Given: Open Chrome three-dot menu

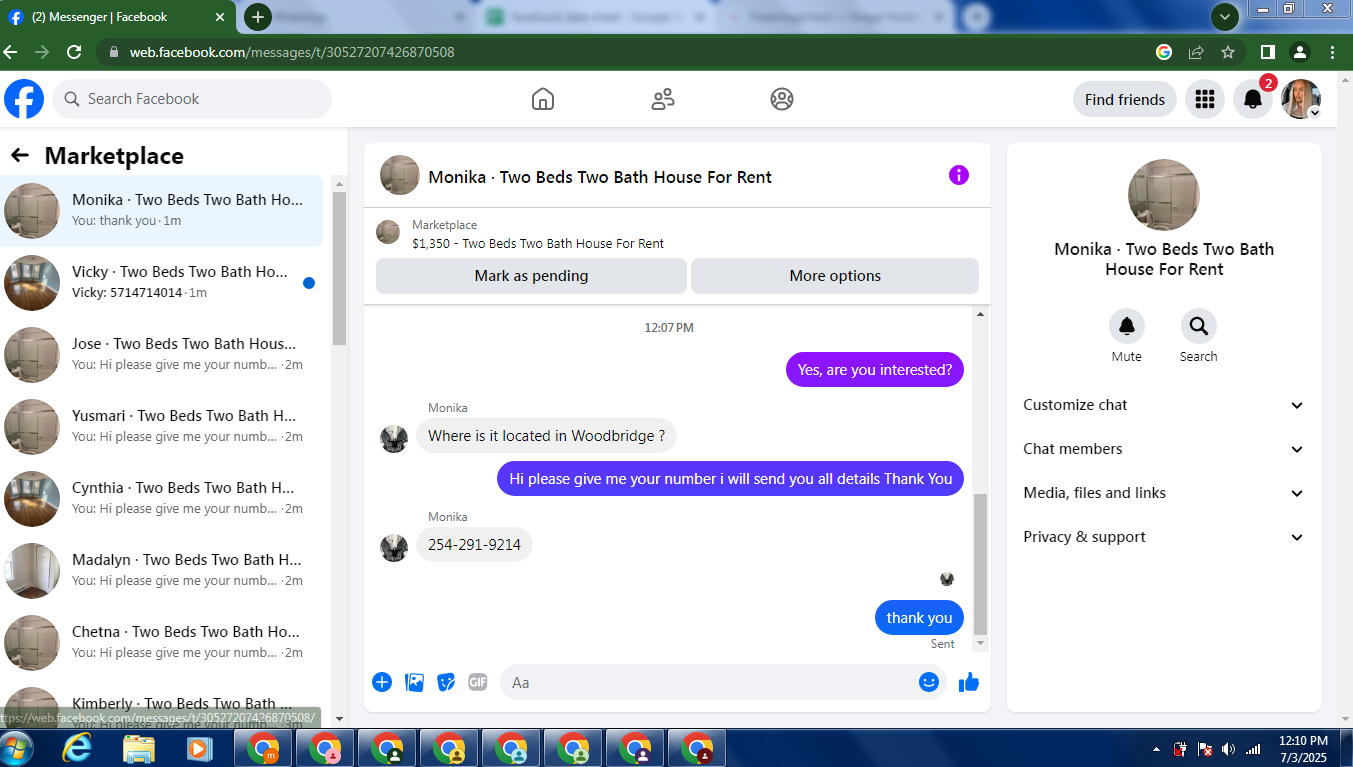Looking at the screenshot, I should [x=1333, y=52].
